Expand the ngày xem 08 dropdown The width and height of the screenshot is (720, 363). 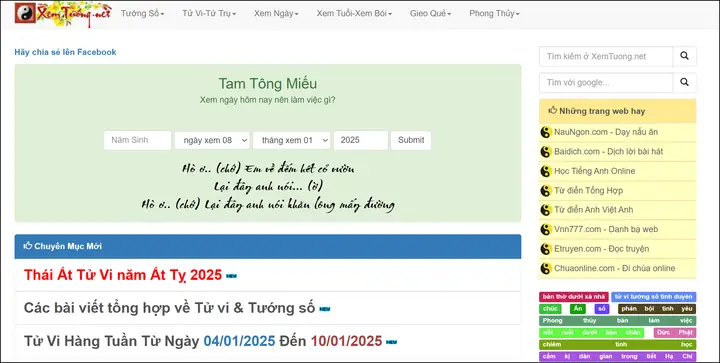[212, 140]
